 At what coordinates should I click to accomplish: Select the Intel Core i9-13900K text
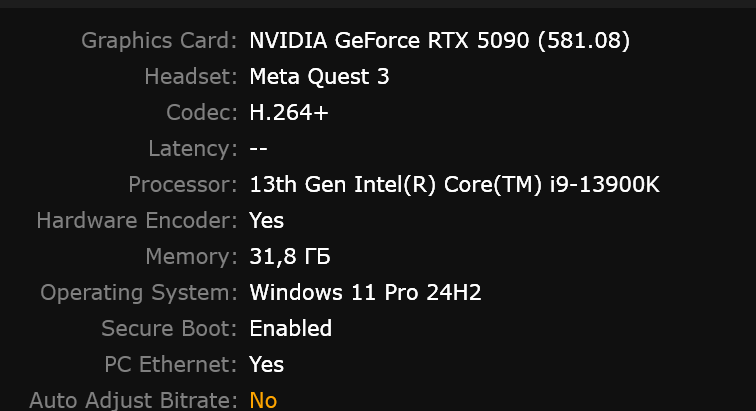454,184
